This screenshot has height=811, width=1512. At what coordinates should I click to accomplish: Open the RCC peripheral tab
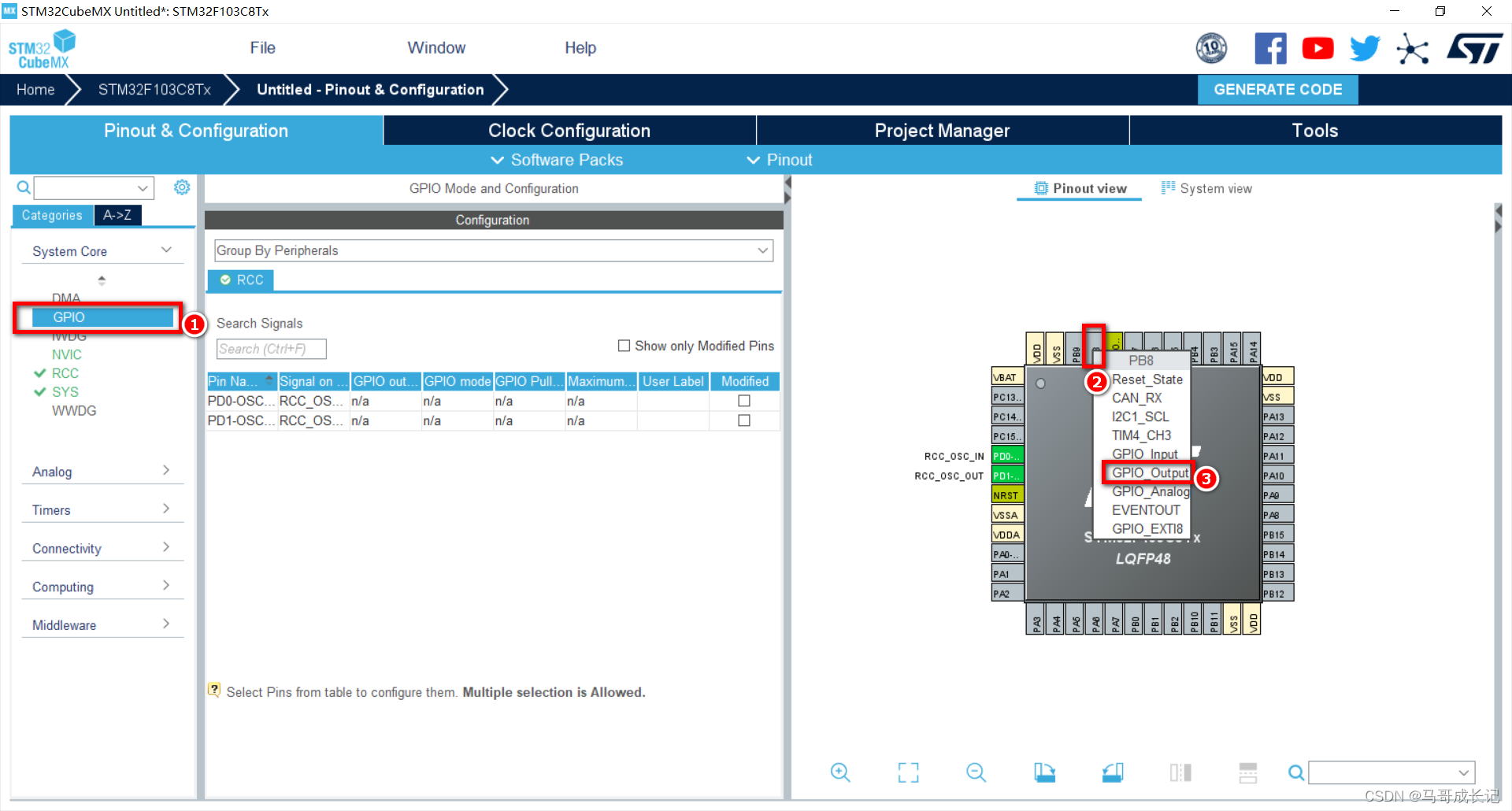241,280
